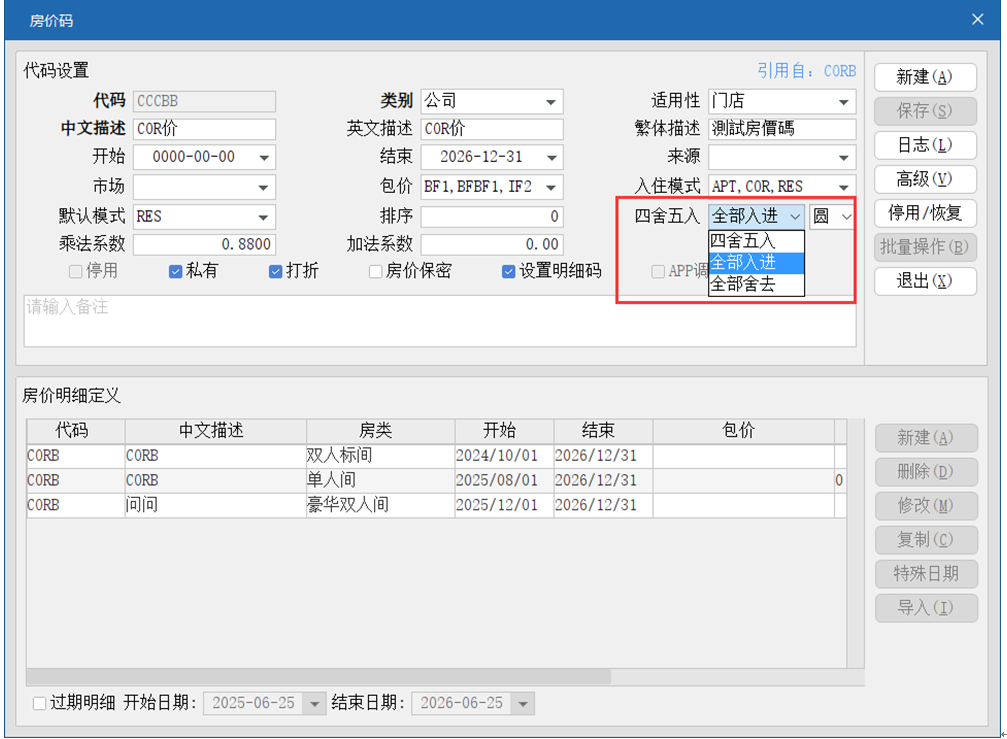Click the 代码 column header
Image resolution: width=1007 pixels, height=739 pixels.
pos(76,431)
